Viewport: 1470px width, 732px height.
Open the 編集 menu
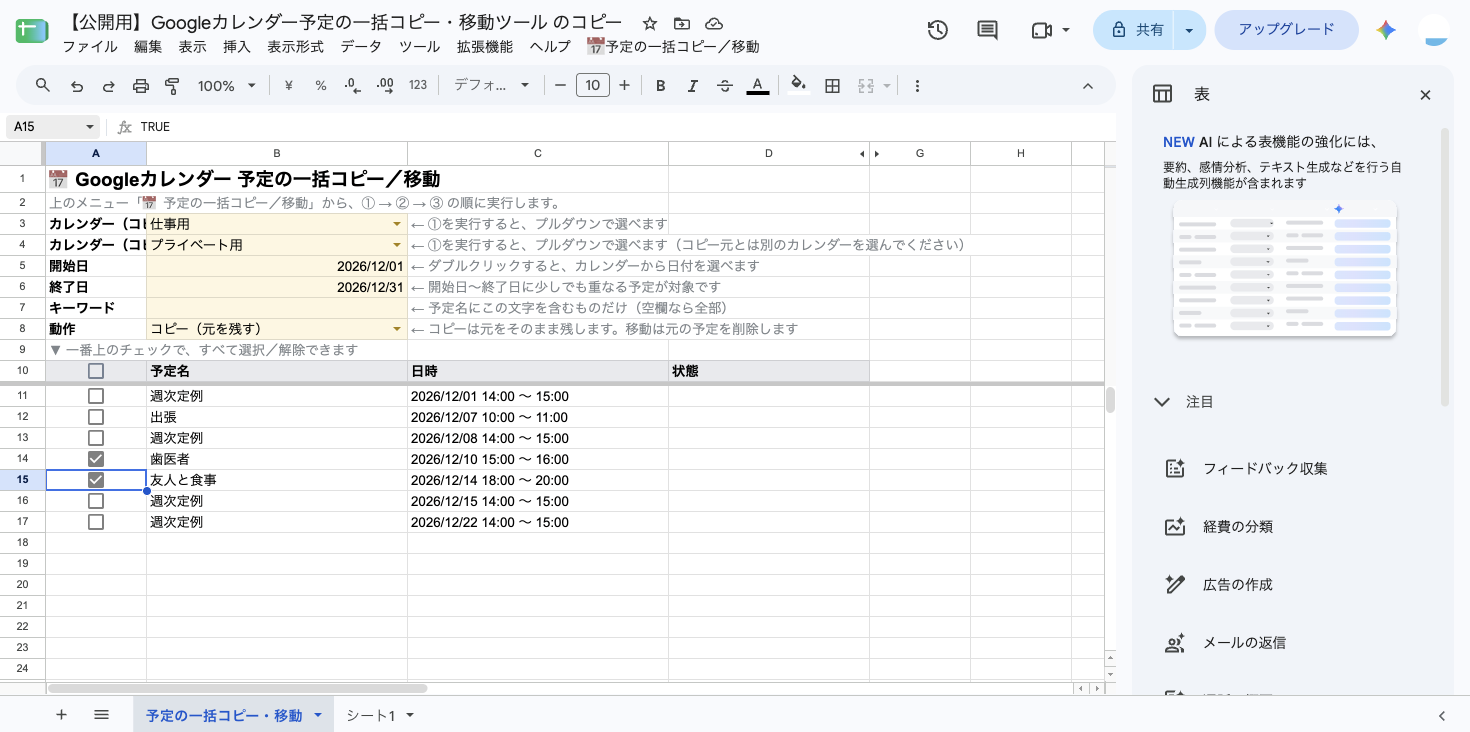148,47
